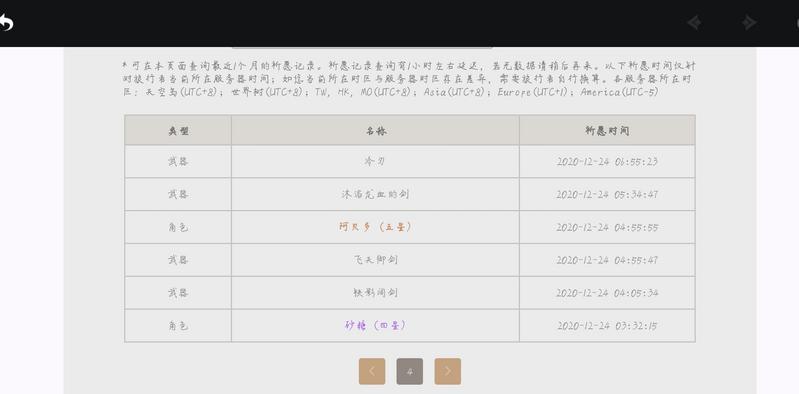Click the 名称 column header
The height and width of the screenshot is (394, 799).
tap(375, 130)
